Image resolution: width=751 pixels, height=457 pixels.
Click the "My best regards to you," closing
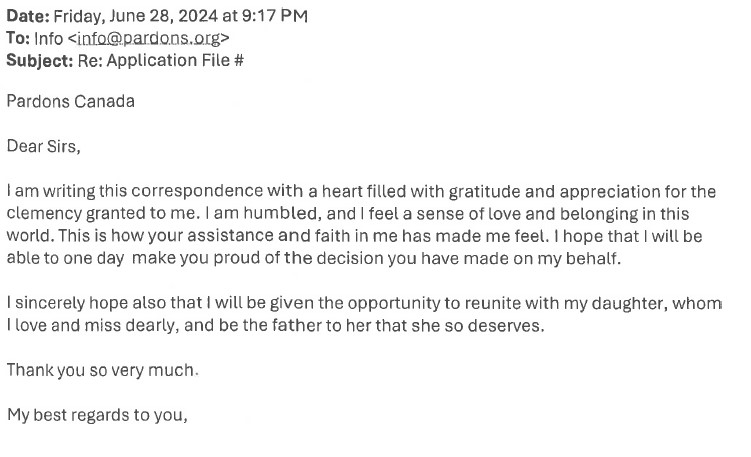click(97, 415)
